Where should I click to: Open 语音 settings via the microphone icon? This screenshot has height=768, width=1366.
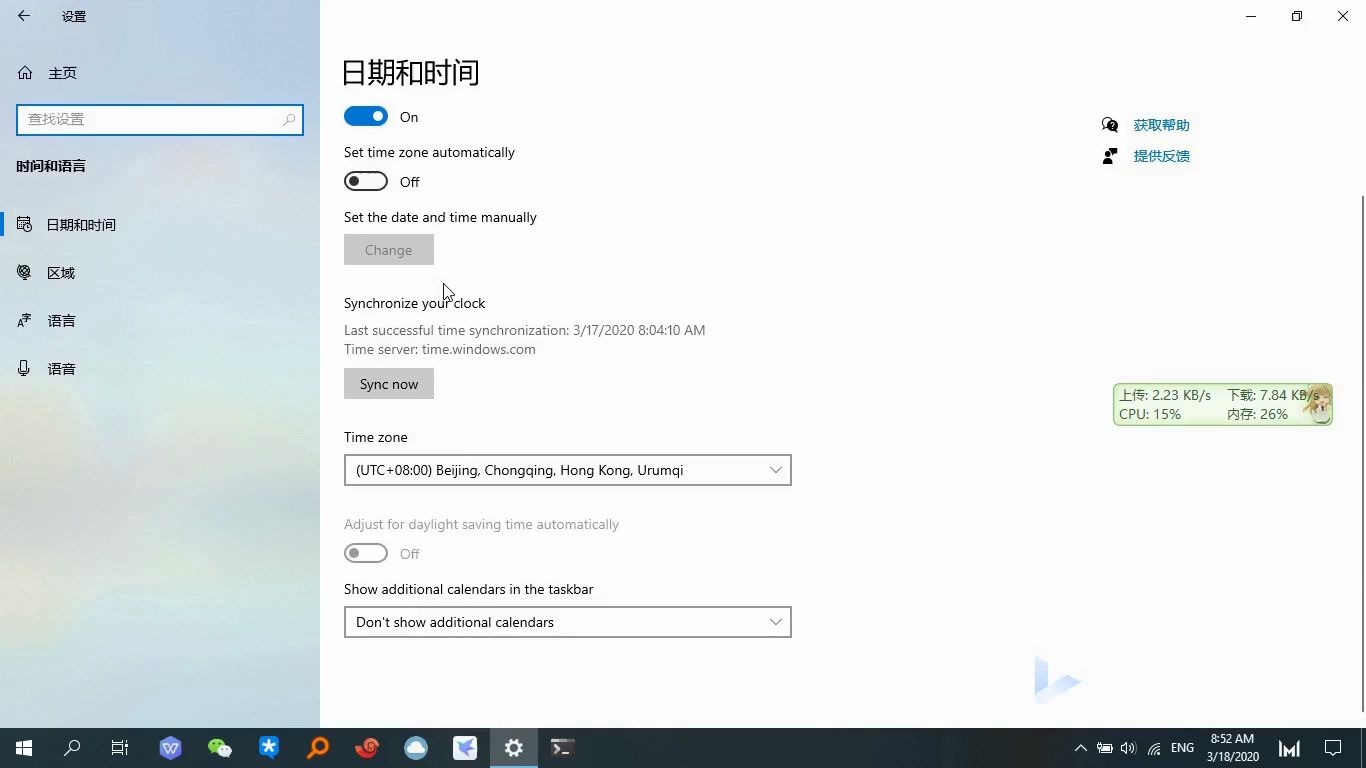pyautogui.click(x=24, y=368)
